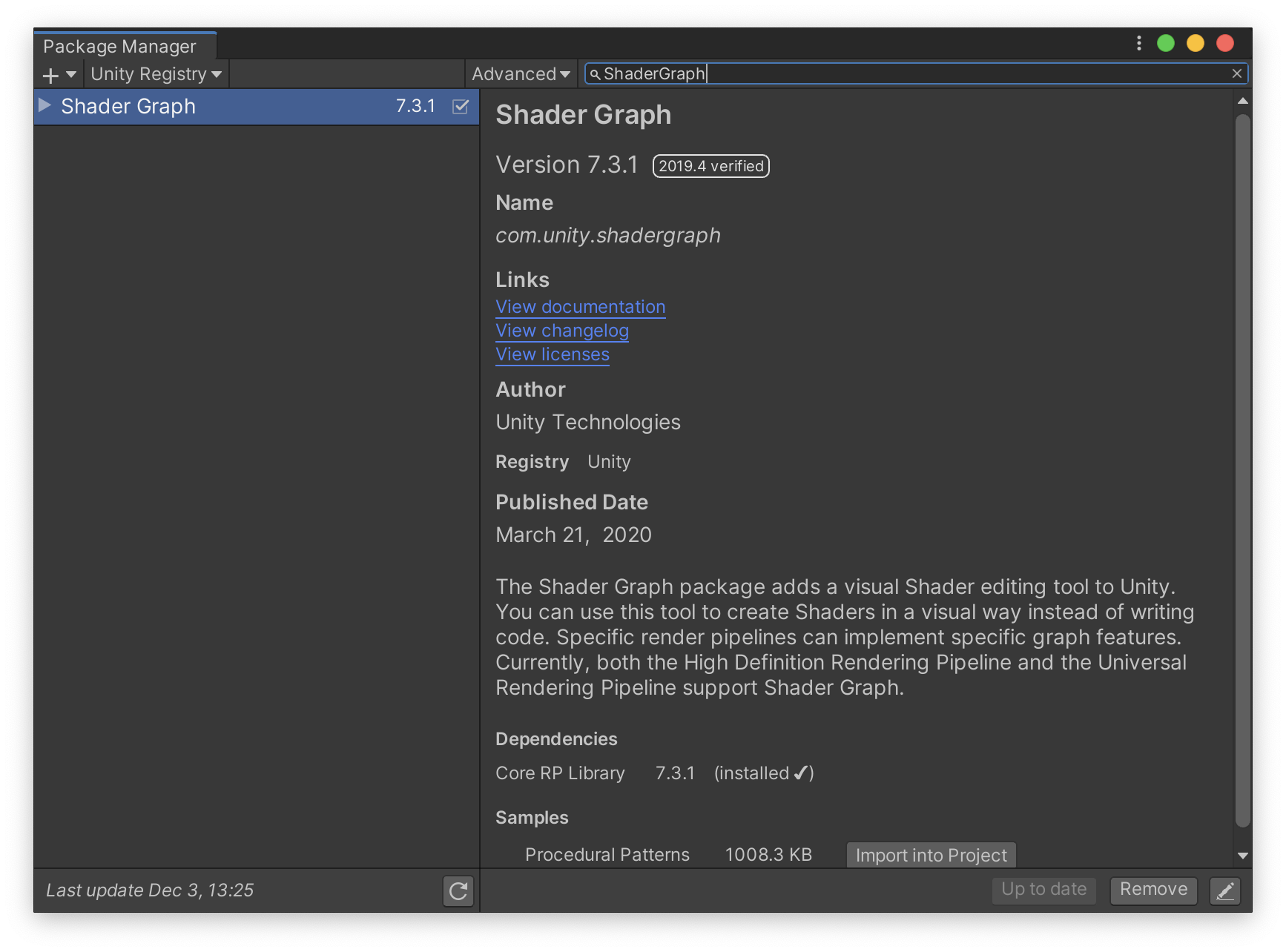The image size is (1286, 952).
Task: Click the 2019.4 verified badge
Action: click(x=710, y=166)
